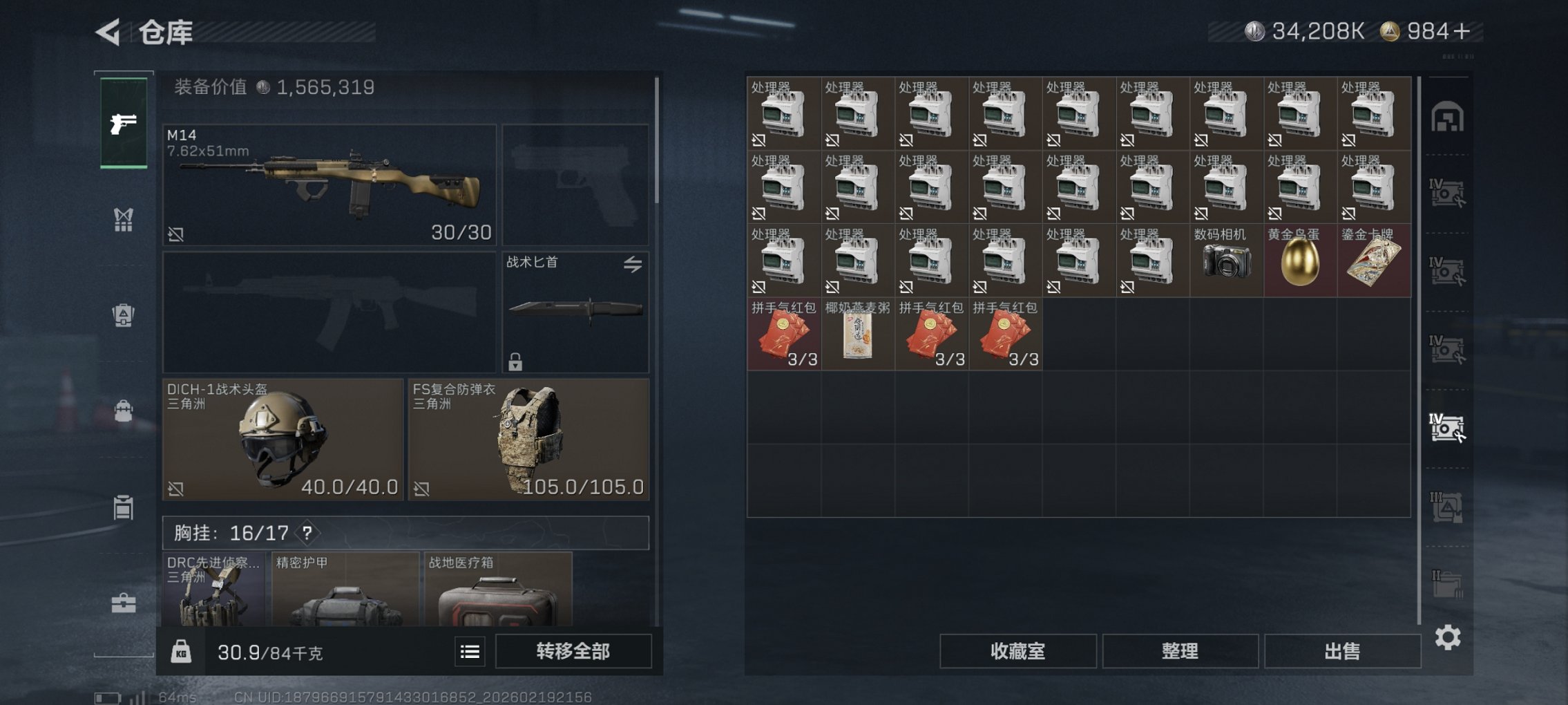Click the question mark beside 胸挂 16/17
Image resolution: width=1568 pixels, height=705 pixels.
307,533
